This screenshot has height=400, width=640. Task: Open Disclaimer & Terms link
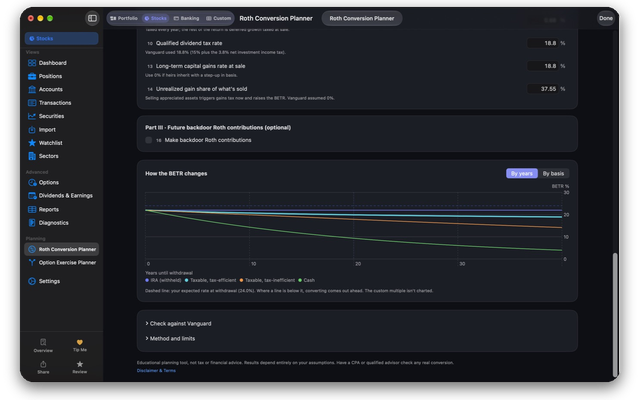(156, 371)
